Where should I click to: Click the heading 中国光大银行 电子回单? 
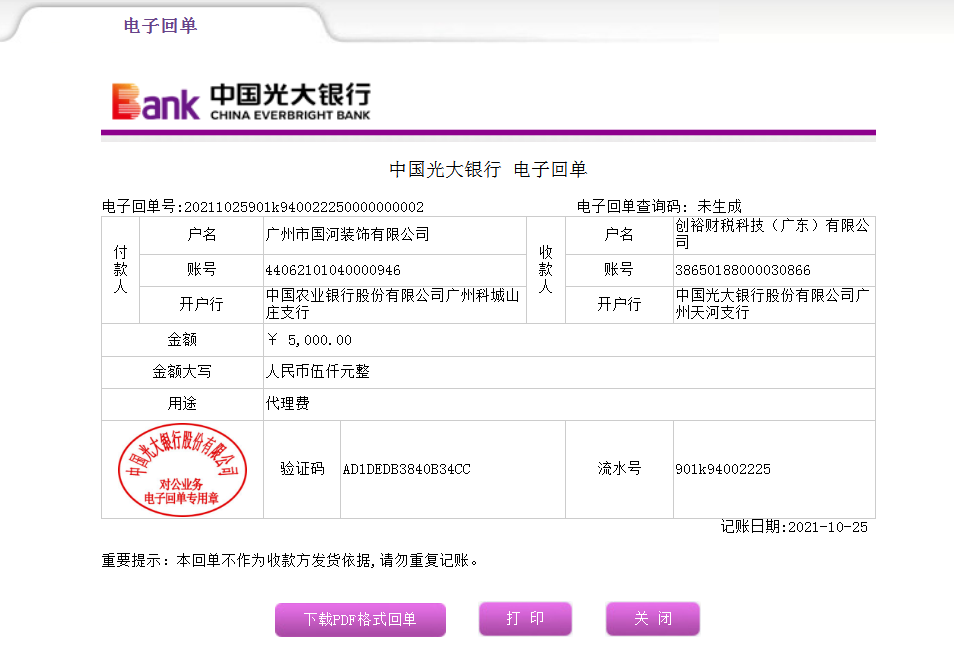(488, 169)
